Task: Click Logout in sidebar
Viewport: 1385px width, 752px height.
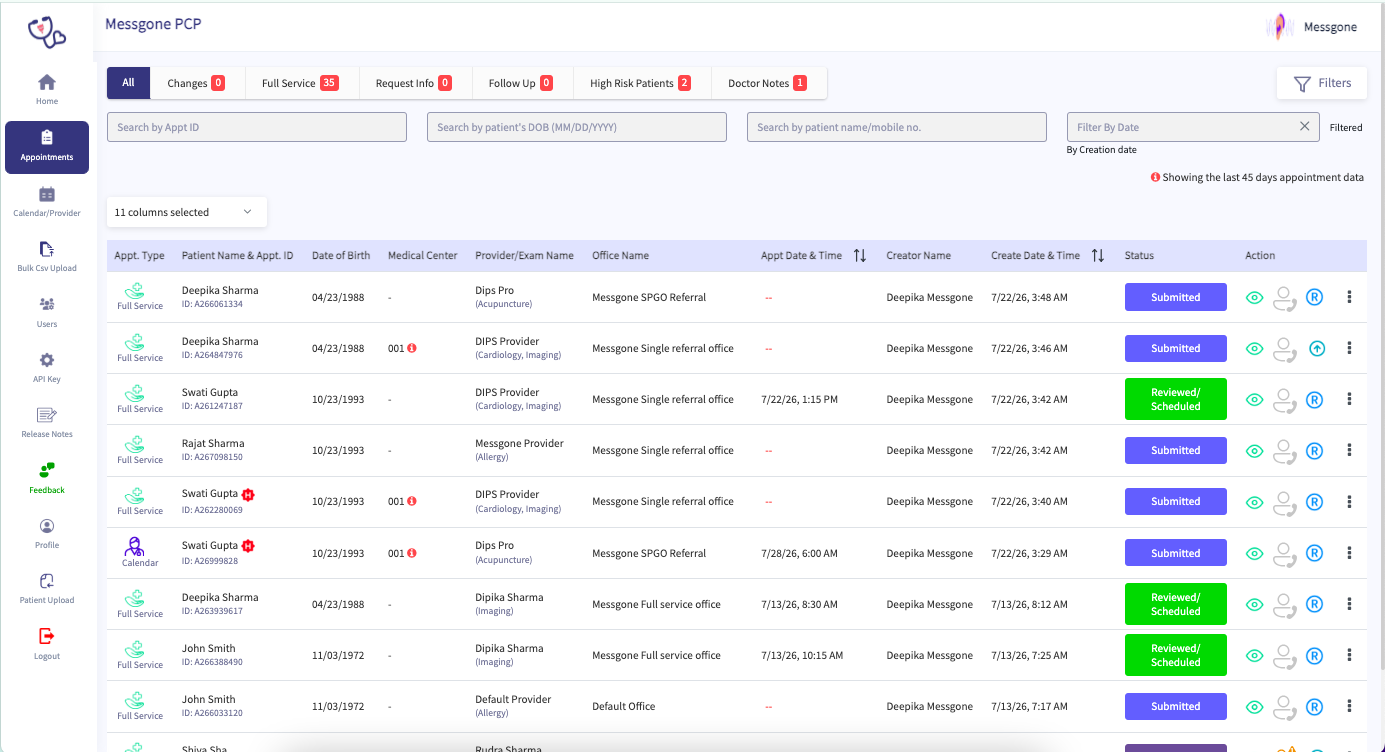Action: (47, 643)
